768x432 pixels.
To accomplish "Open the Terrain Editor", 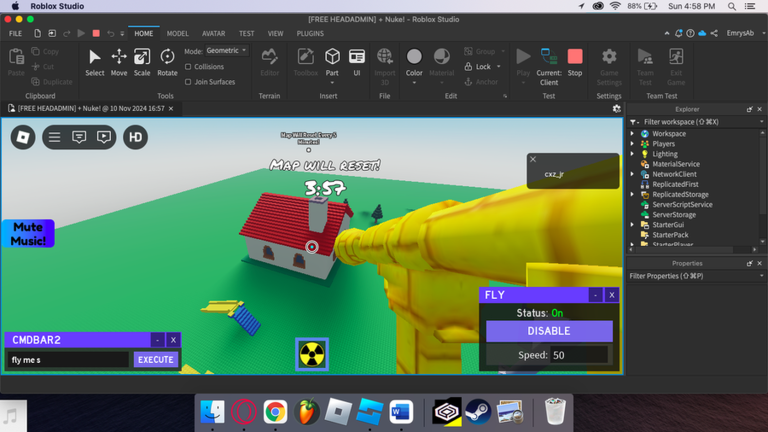I will pyautogui.click(x=269, y=62).
